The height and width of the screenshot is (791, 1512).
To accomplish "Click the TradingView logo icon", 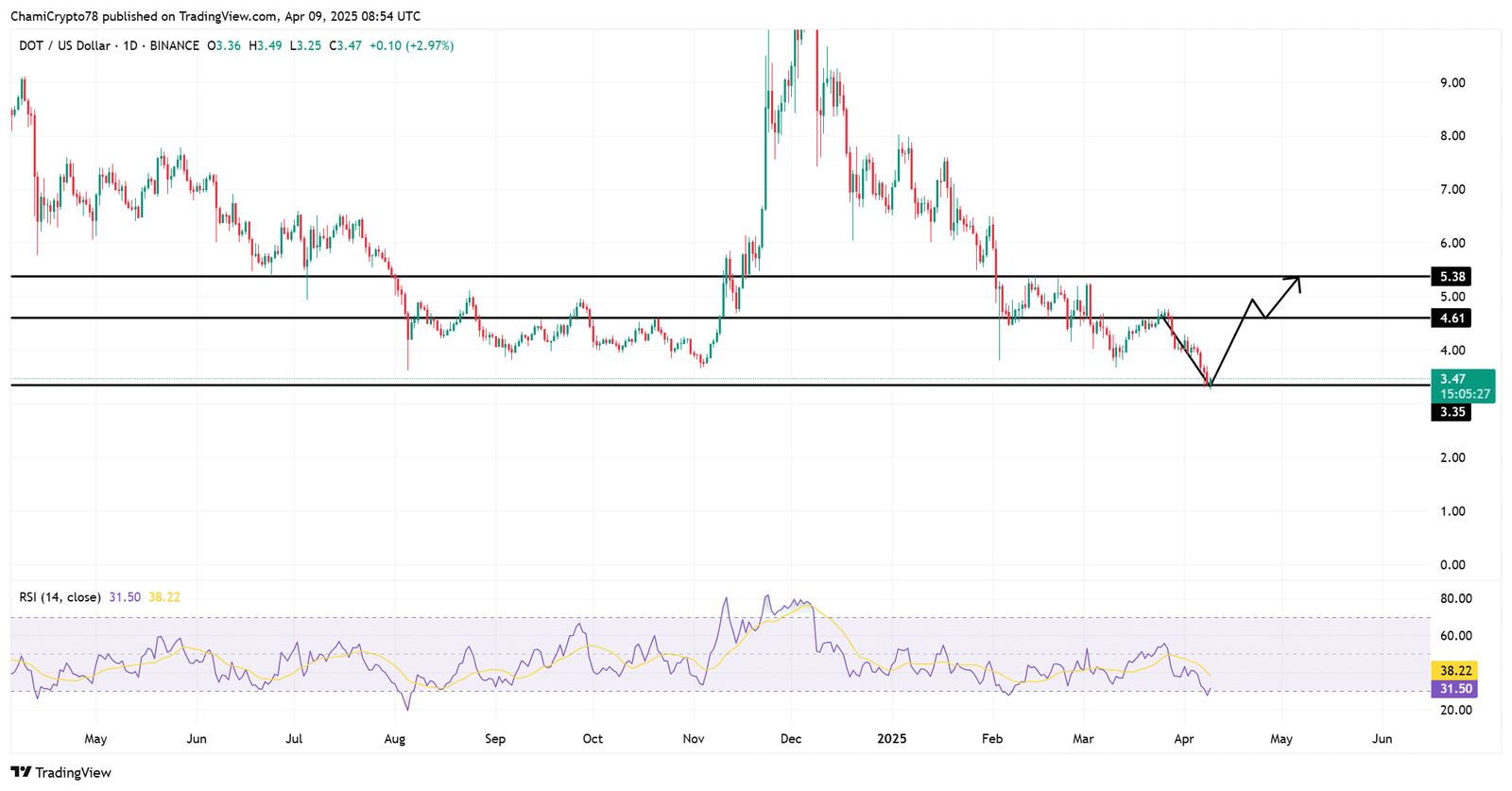I will (x=21, y=772).
